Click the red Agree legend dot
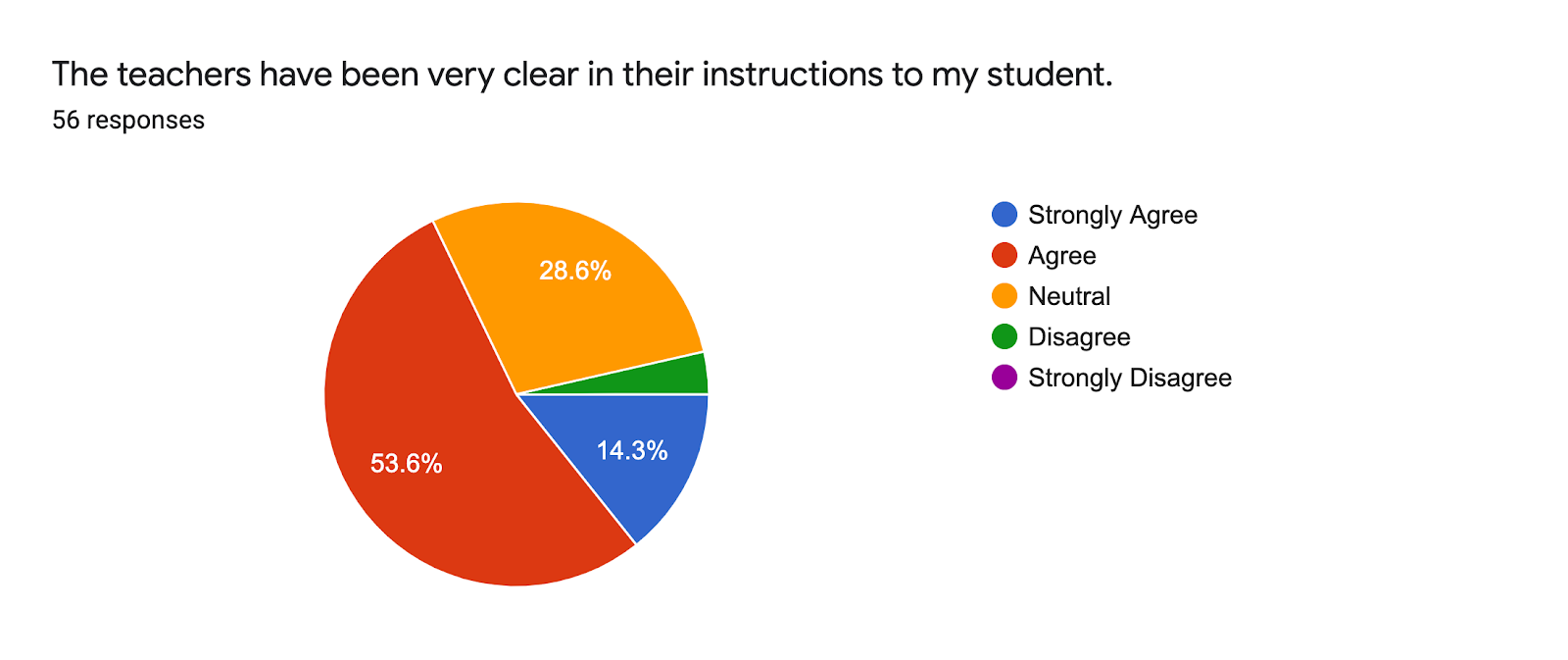This screenshot has width=1568, height=660. pos(1004,256)
